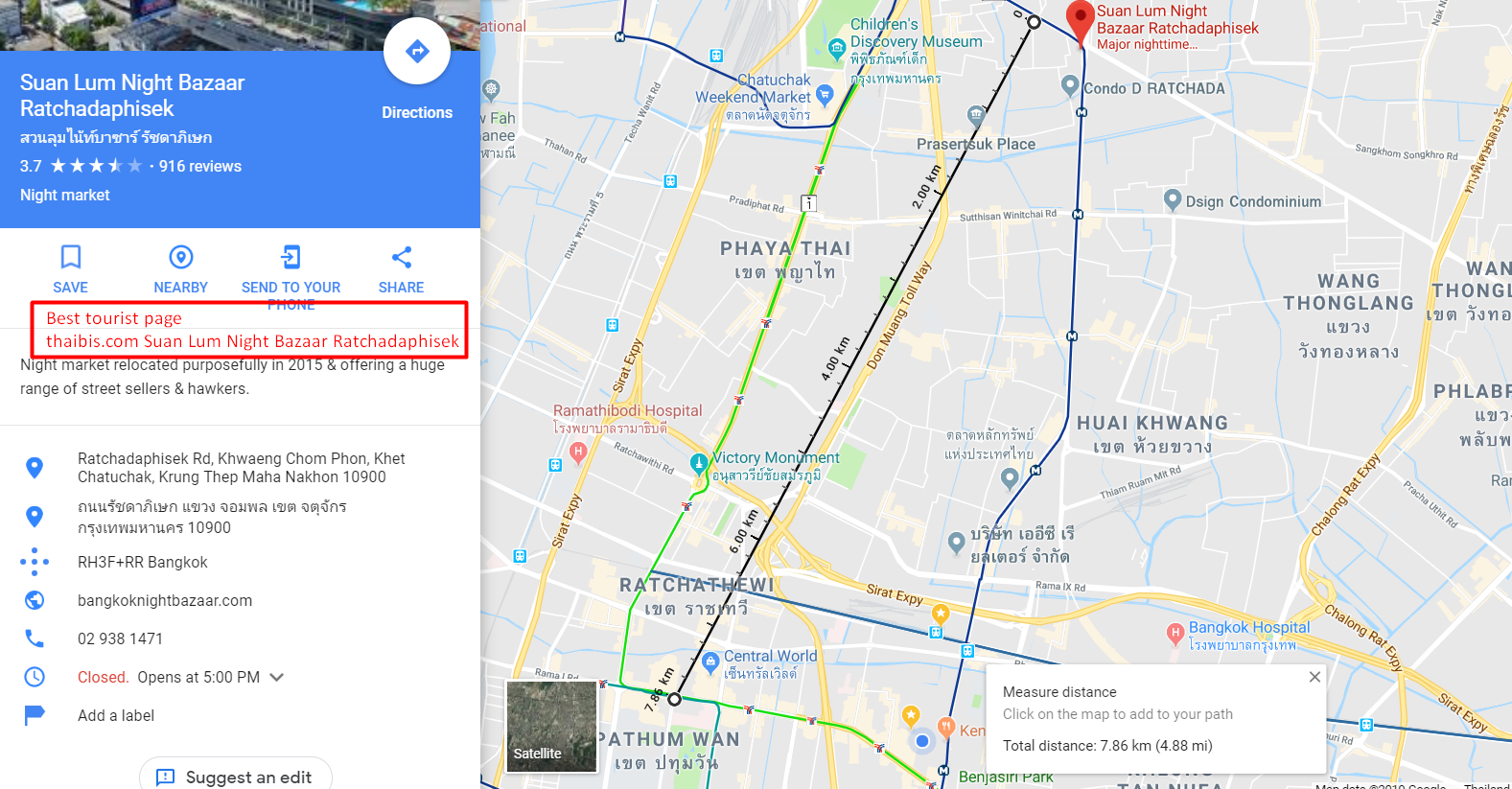Expand the opening hours dropdown arrow
Screen dimensions: 1512x789
277,677
